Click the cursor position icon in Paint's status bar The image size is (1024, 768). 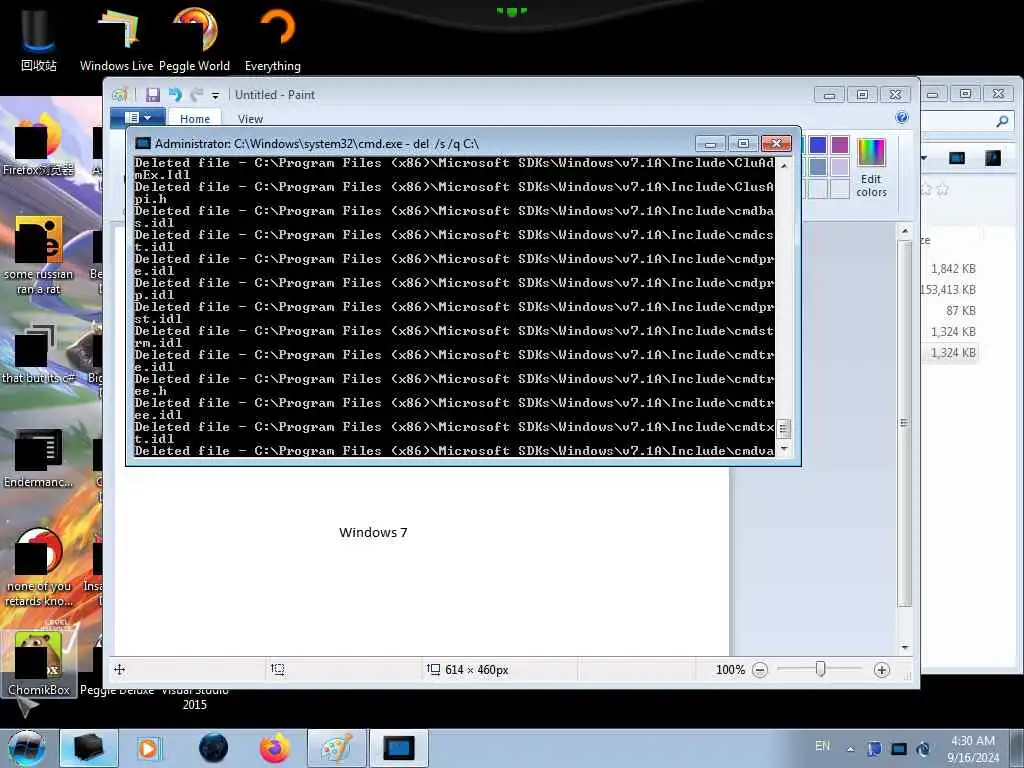(120, 669)
